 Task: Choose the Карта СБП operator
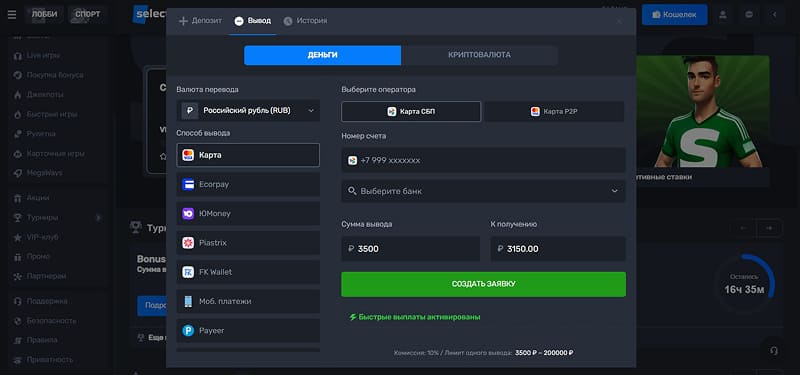pos(411,111)
